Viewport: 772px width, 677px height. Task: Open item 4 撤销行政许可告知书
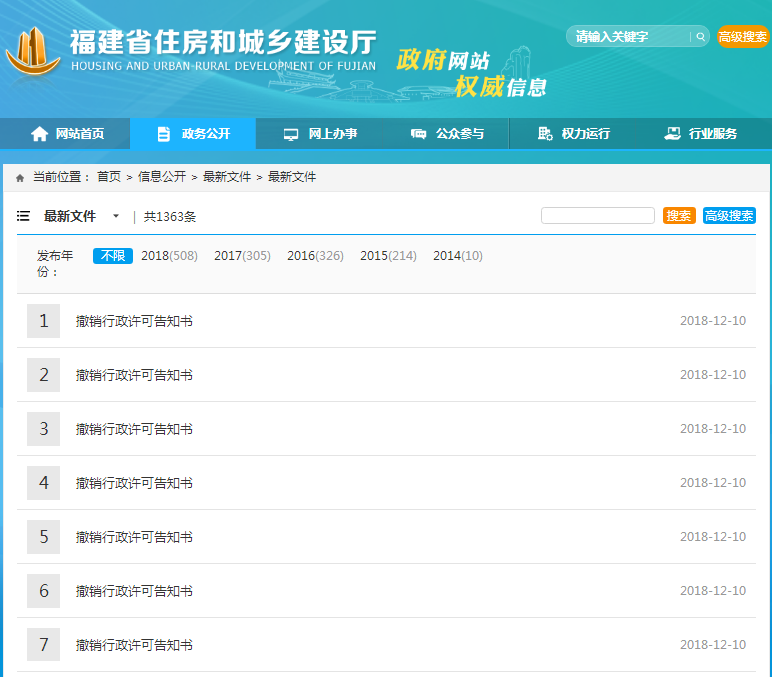(x=134, y=484)
